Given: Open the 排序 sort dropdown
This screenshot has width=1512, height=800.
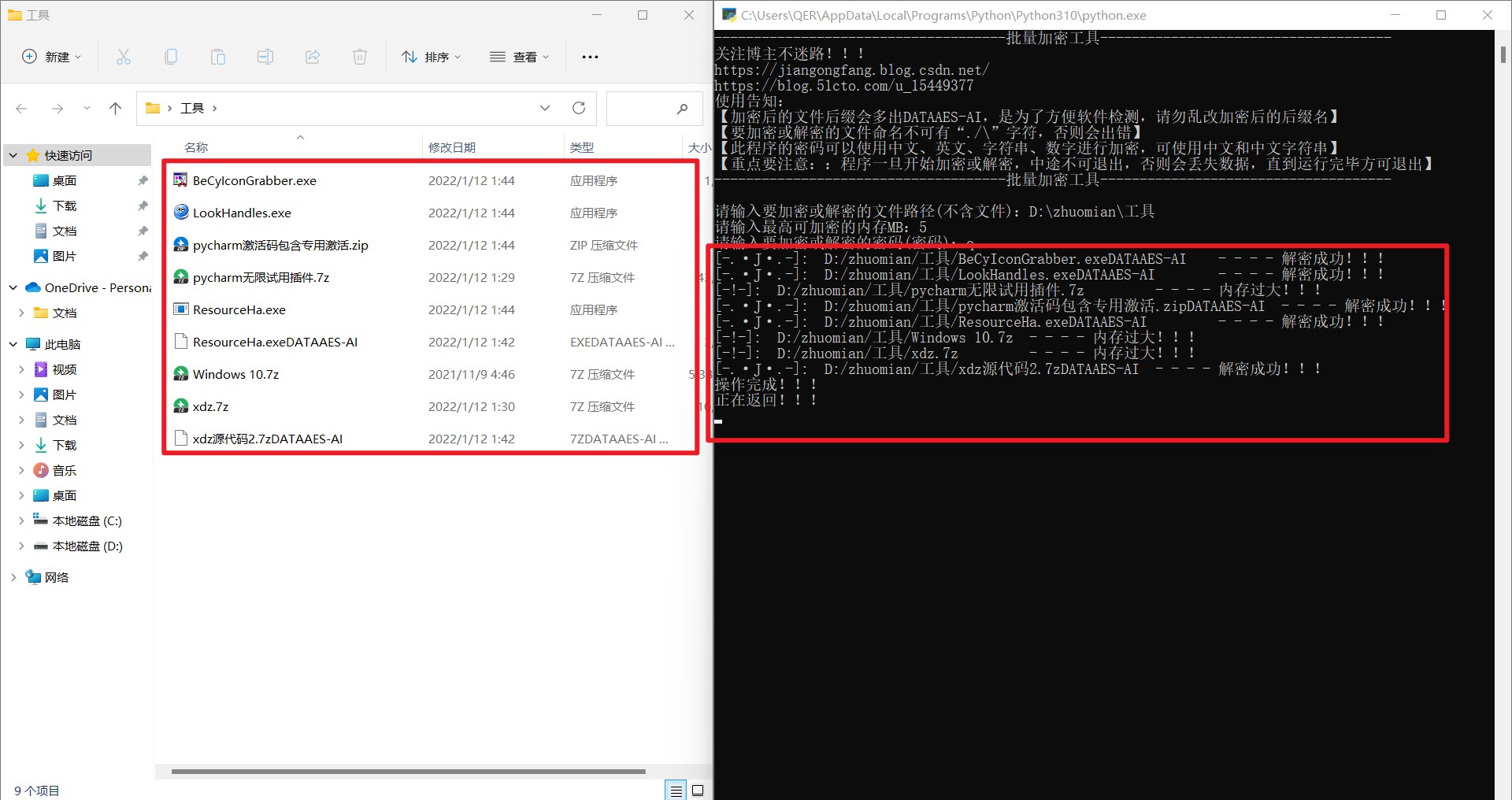Looking at the screenshot, I should [x=432, y=56].
